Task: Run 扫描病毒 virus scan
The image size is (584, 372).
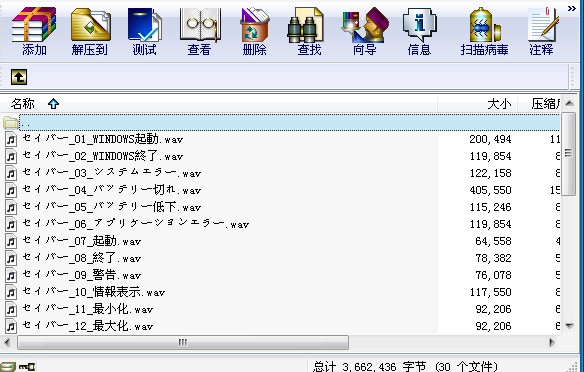Action: [x=484, y=32]
